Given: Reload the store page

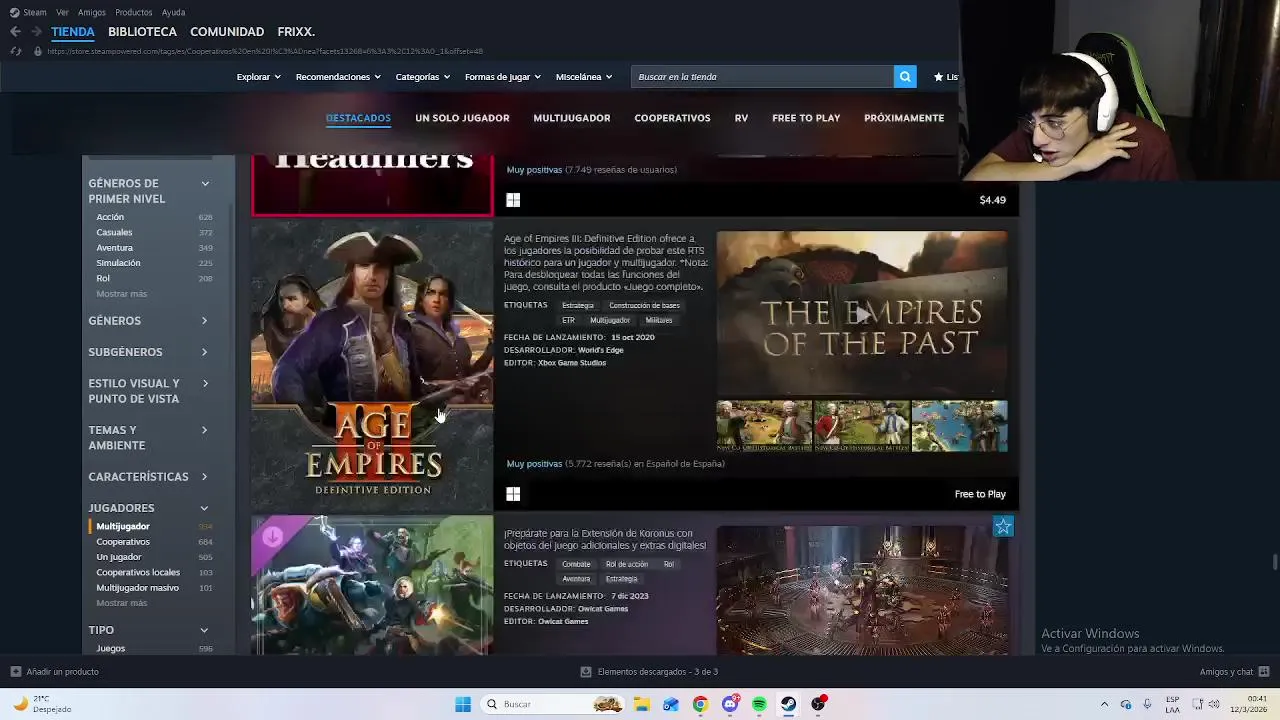Looking at the screenshot, I should (15, 51).
